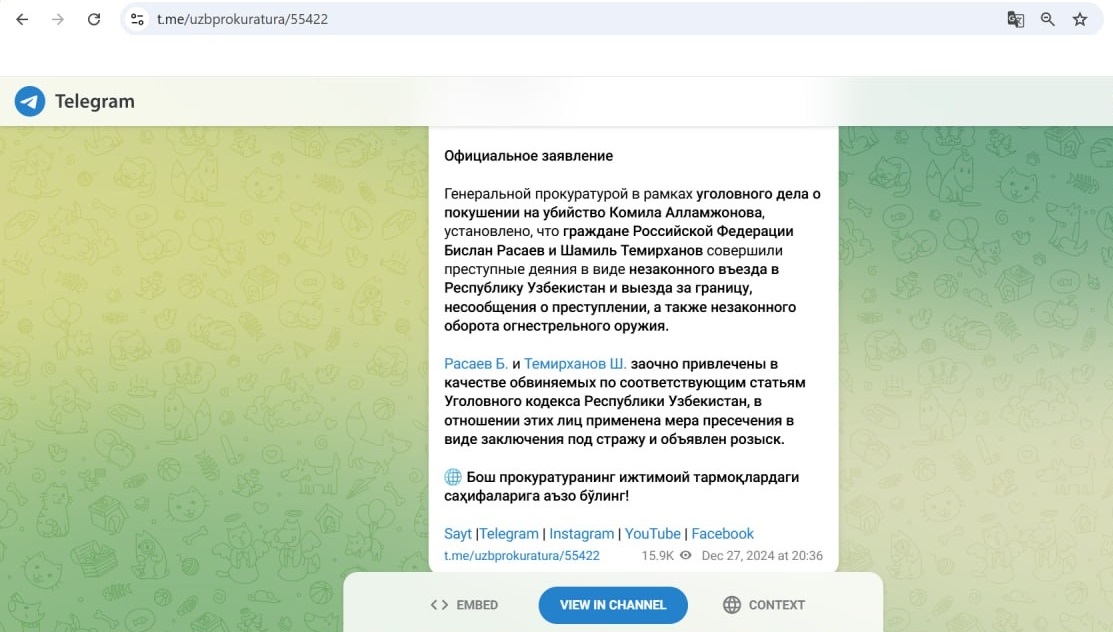The height and width of the screenshot is (632, 1113).
Task: Open the zoom magnifier icon
Action: point(1048,19)
